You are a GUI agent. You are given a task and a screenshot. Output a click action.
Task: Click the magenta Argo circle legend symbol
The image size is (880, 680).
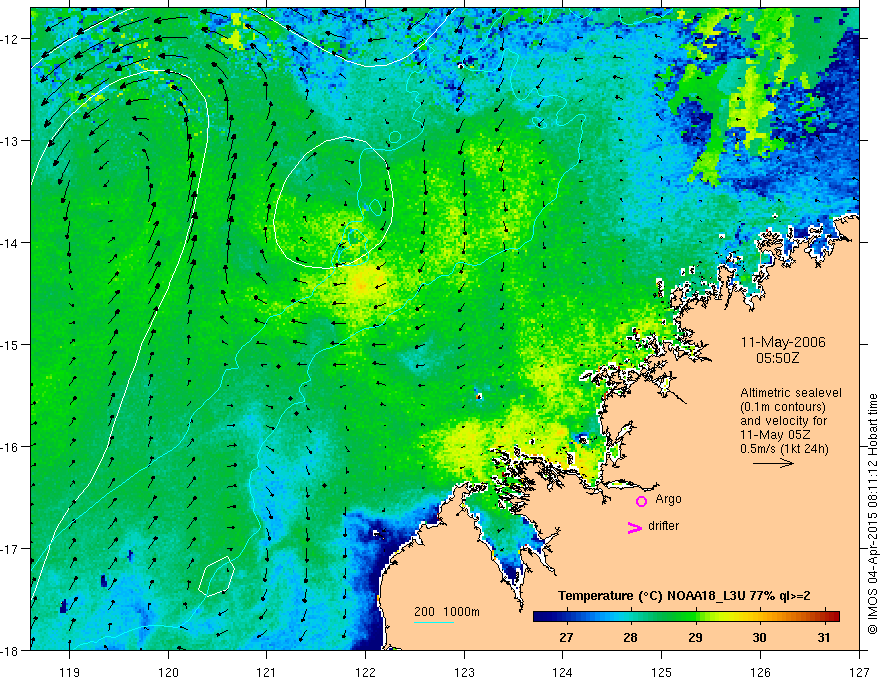tap(641, 501)
